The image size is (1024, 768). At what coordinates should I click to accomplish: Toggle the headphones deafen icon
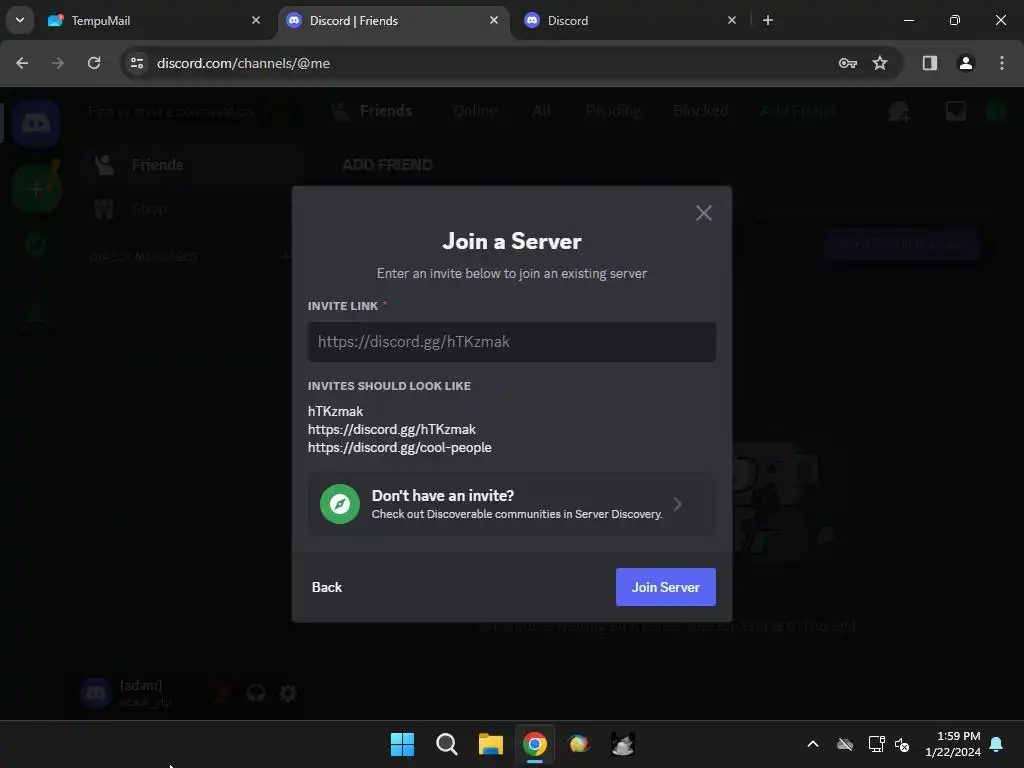256,693
